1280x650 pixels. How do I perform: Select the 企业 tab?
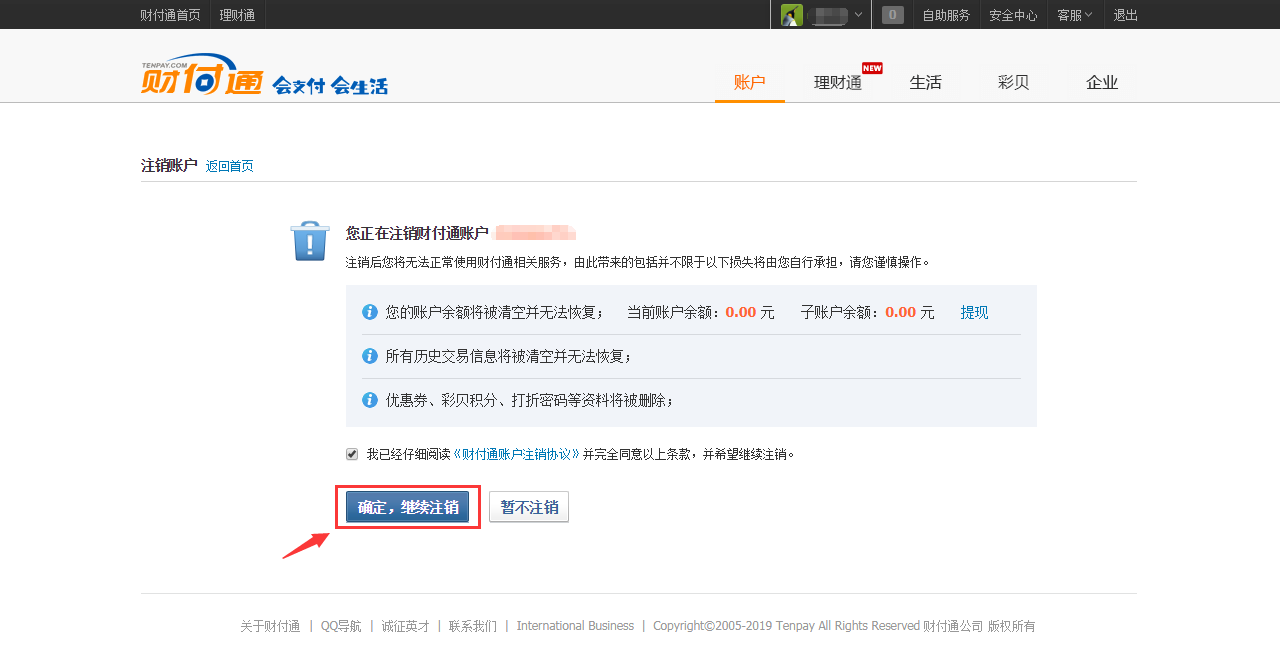pos(1102,82)
